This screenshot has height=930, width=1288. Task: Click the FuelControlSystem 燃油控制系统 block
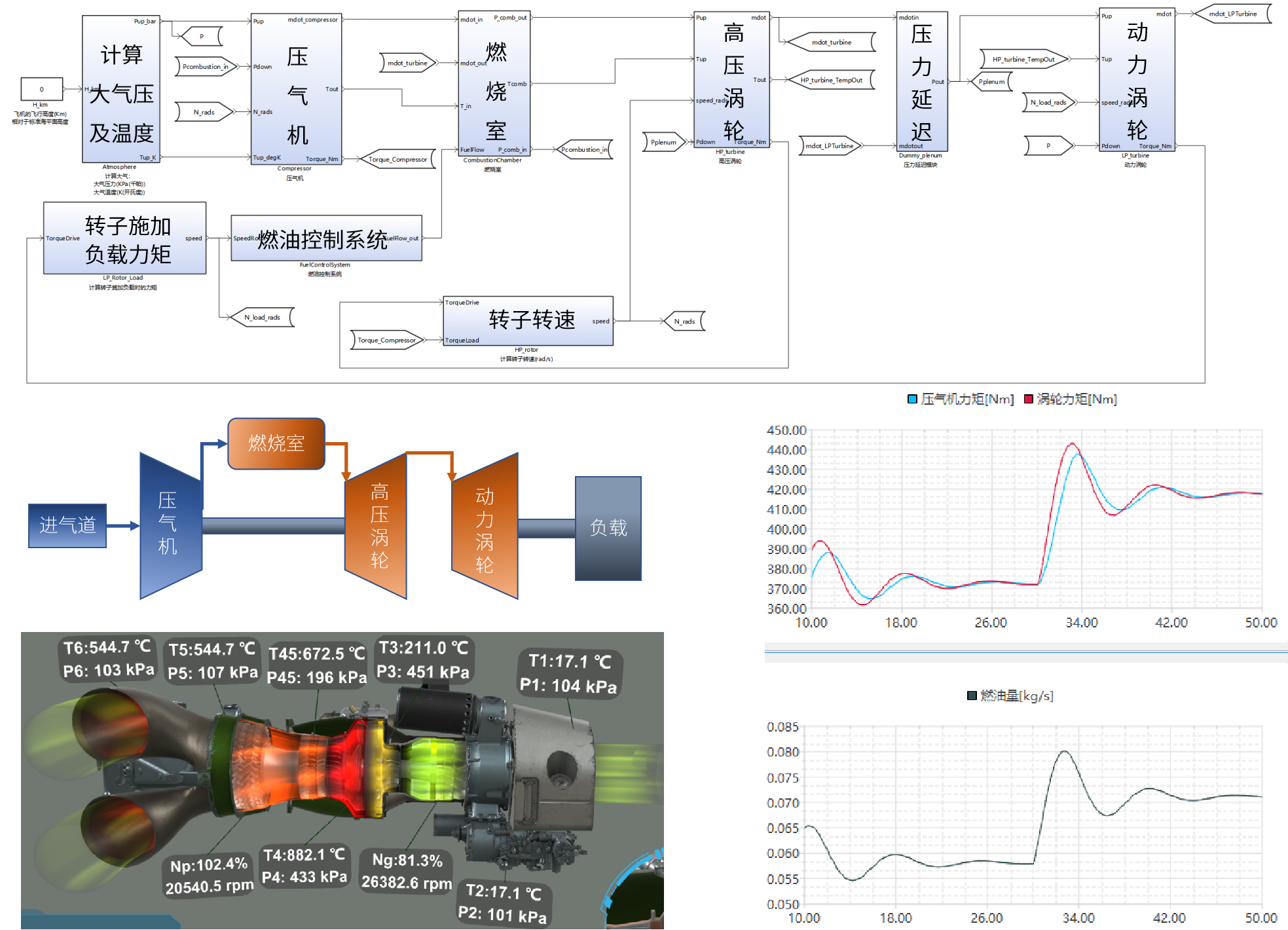pos(326,238)
